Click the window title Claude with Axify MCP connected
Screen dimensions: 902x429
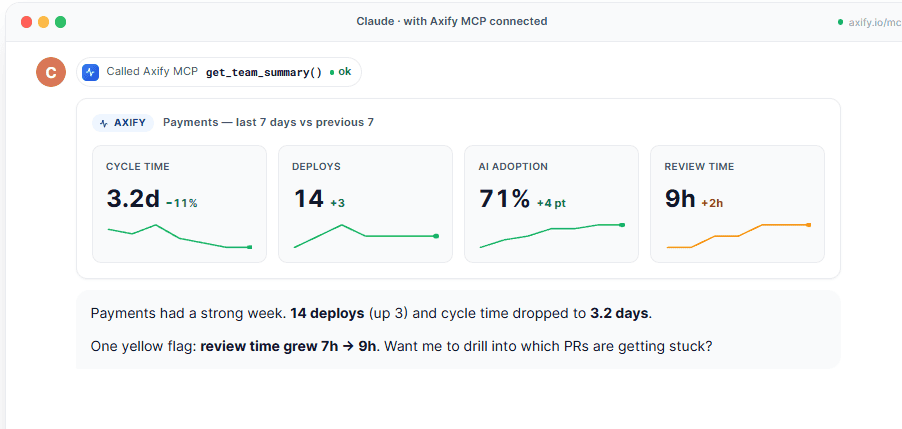[x=452, y=21]
